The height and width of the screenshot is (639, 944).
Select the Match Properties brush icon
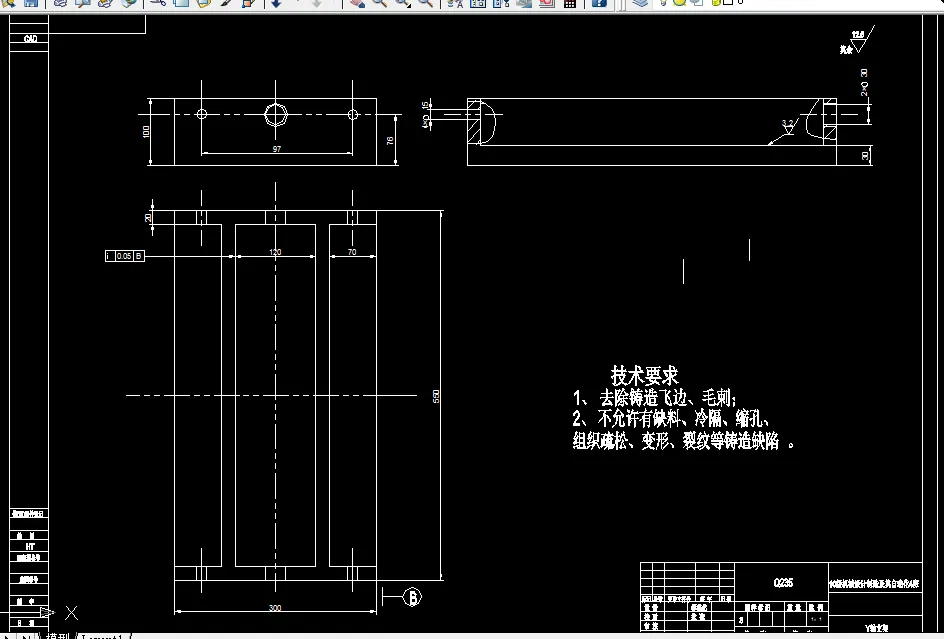[226, 3]
